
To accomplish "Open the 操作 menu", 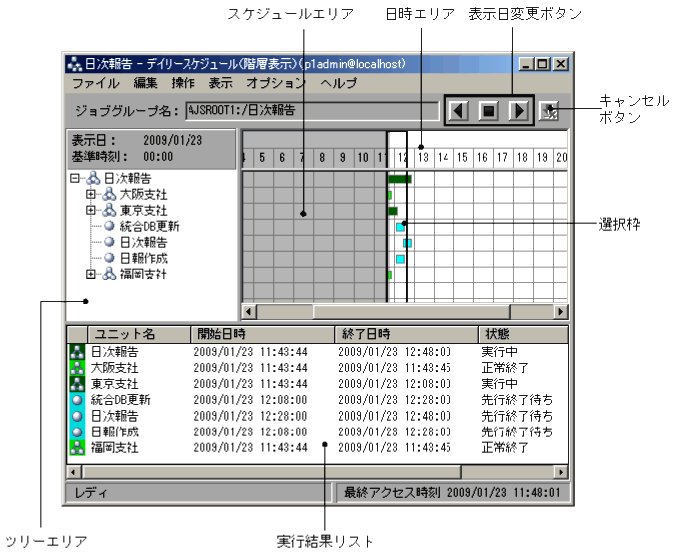I will point(183,83).
